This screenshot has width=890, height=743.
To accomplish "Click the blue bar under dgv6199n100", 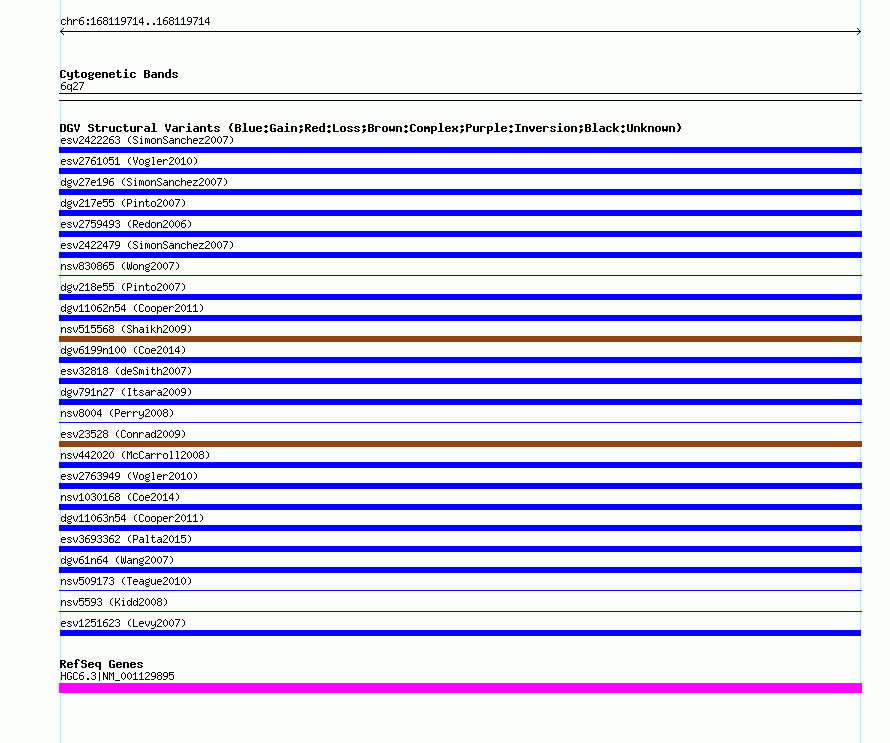I will pos(460,360).
